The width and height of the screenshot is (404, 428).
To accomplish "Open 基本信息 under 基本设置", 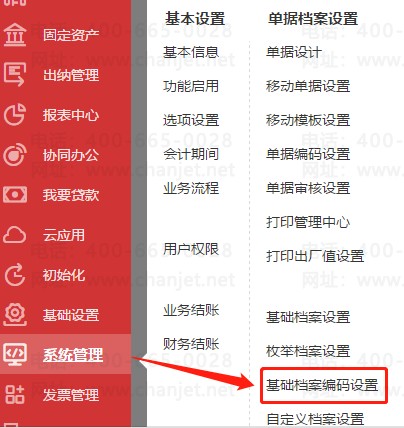I will pyautogui.click(x=191, y=52).
